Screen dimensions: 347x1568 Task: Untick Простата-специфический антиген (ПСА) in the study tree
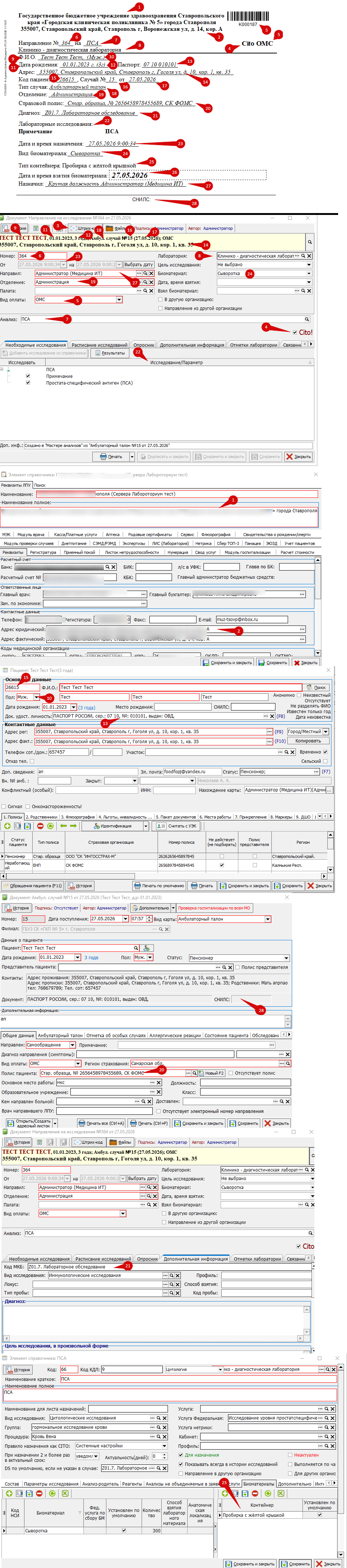pos(28,383)
